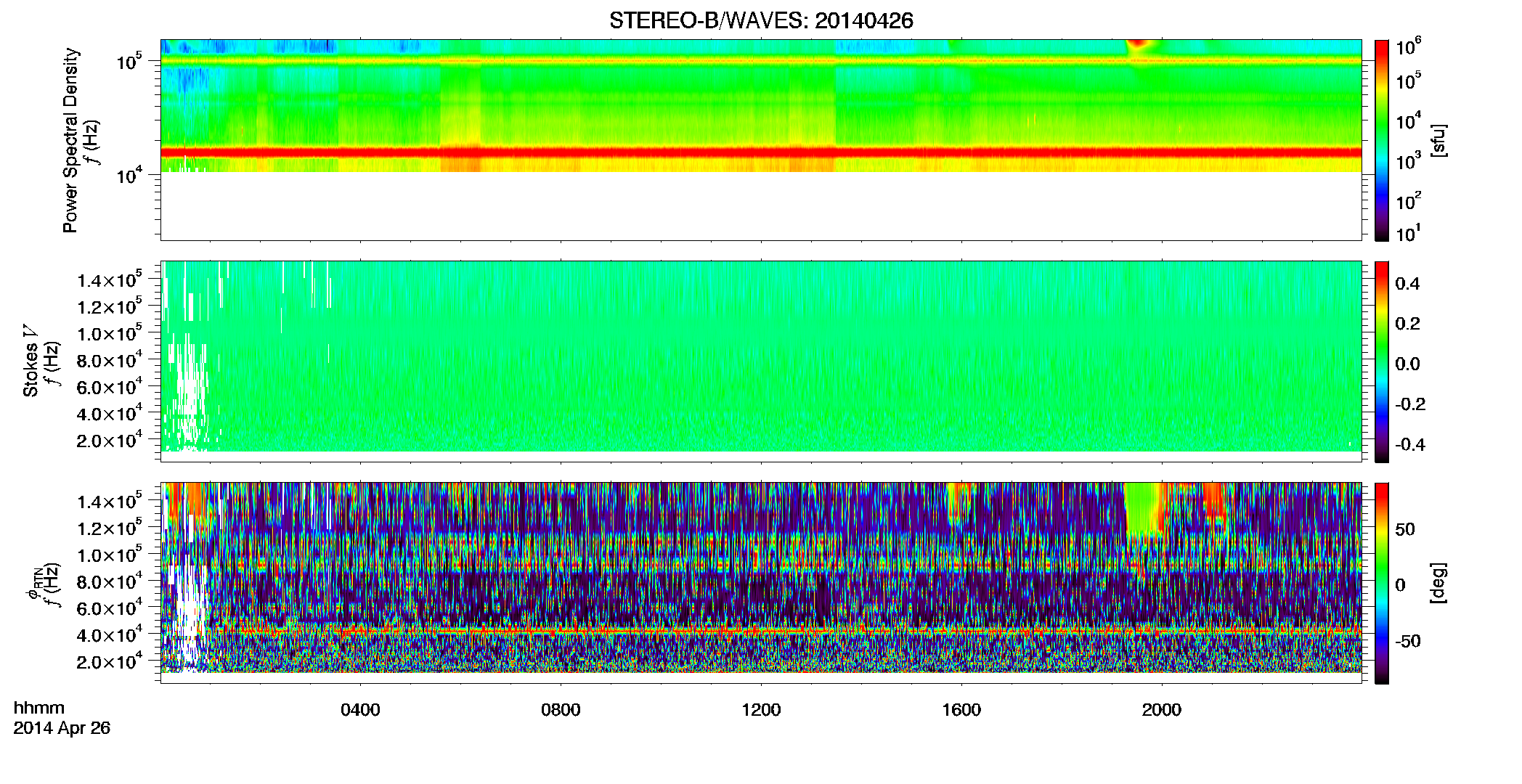The width and height of the screenshot is (1522, 784).
Task: Select the 0400 time axis label
Action: 360,710
